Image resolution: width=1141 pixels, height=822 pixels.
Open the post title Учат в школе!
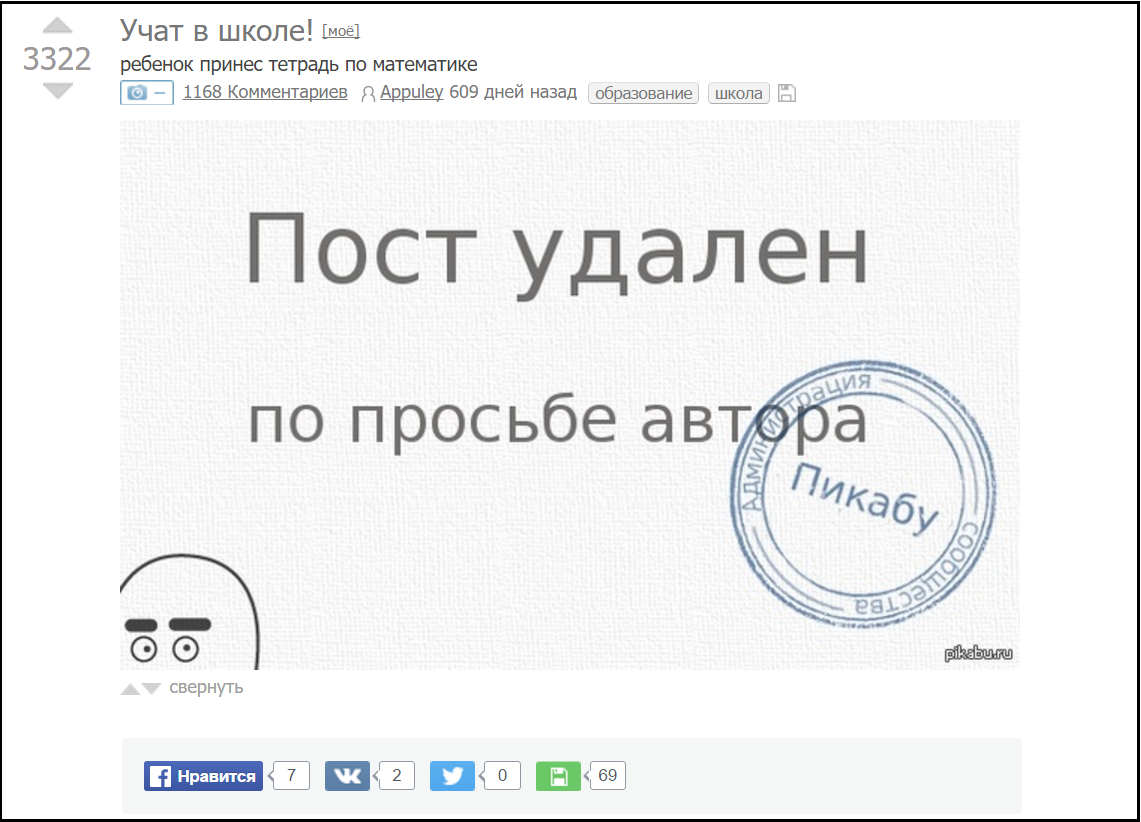click(216, 29)
